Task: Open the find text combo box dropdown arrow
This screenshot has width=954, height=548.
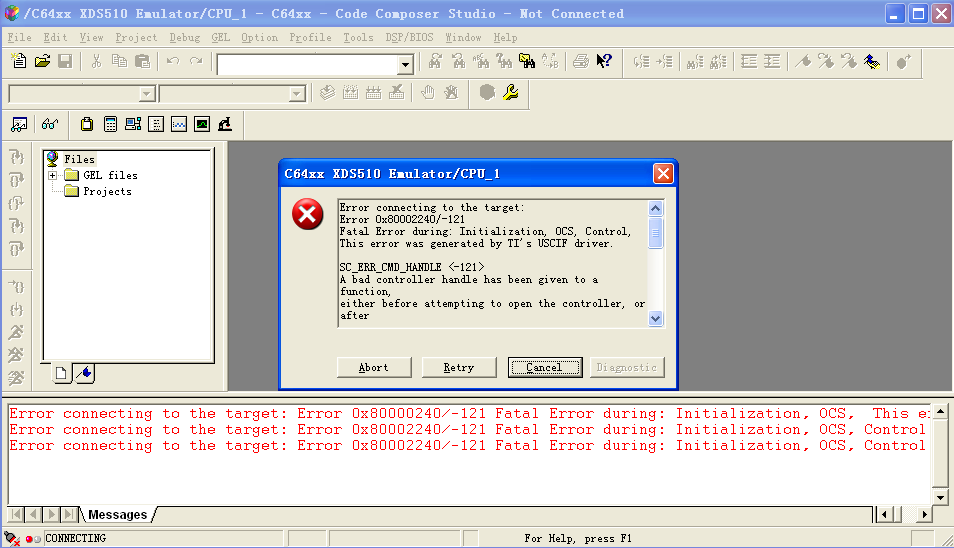Action: click(405, 64)
